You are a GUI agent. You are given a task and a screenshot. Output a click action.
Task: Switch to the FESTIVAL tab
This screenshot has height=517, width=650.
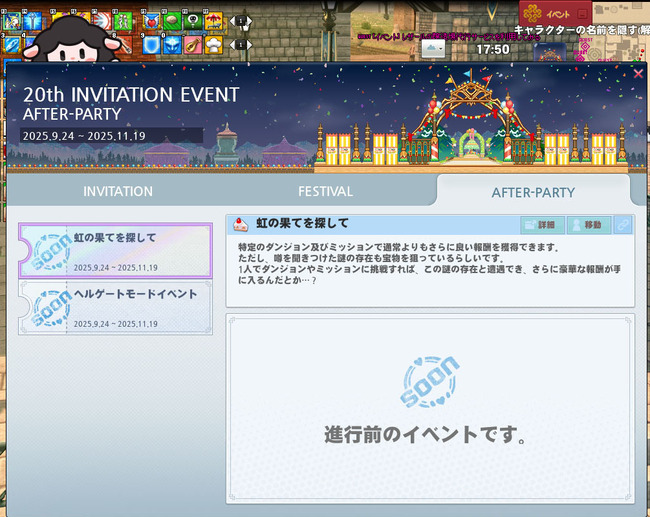pyautogui.click(x=325, y=191)
